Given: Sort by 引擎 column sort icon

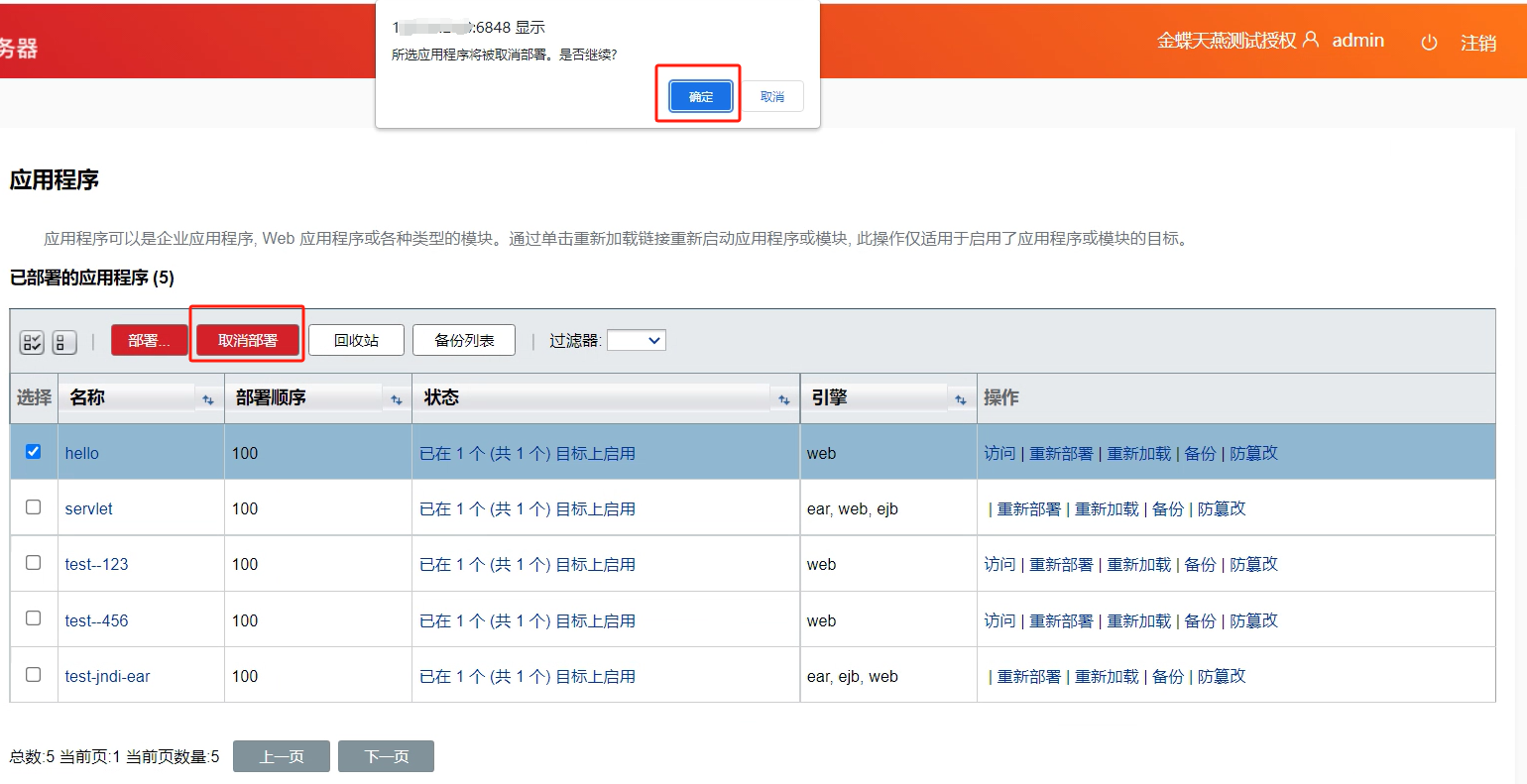Looking at the screenshot, I should (961, 399).
